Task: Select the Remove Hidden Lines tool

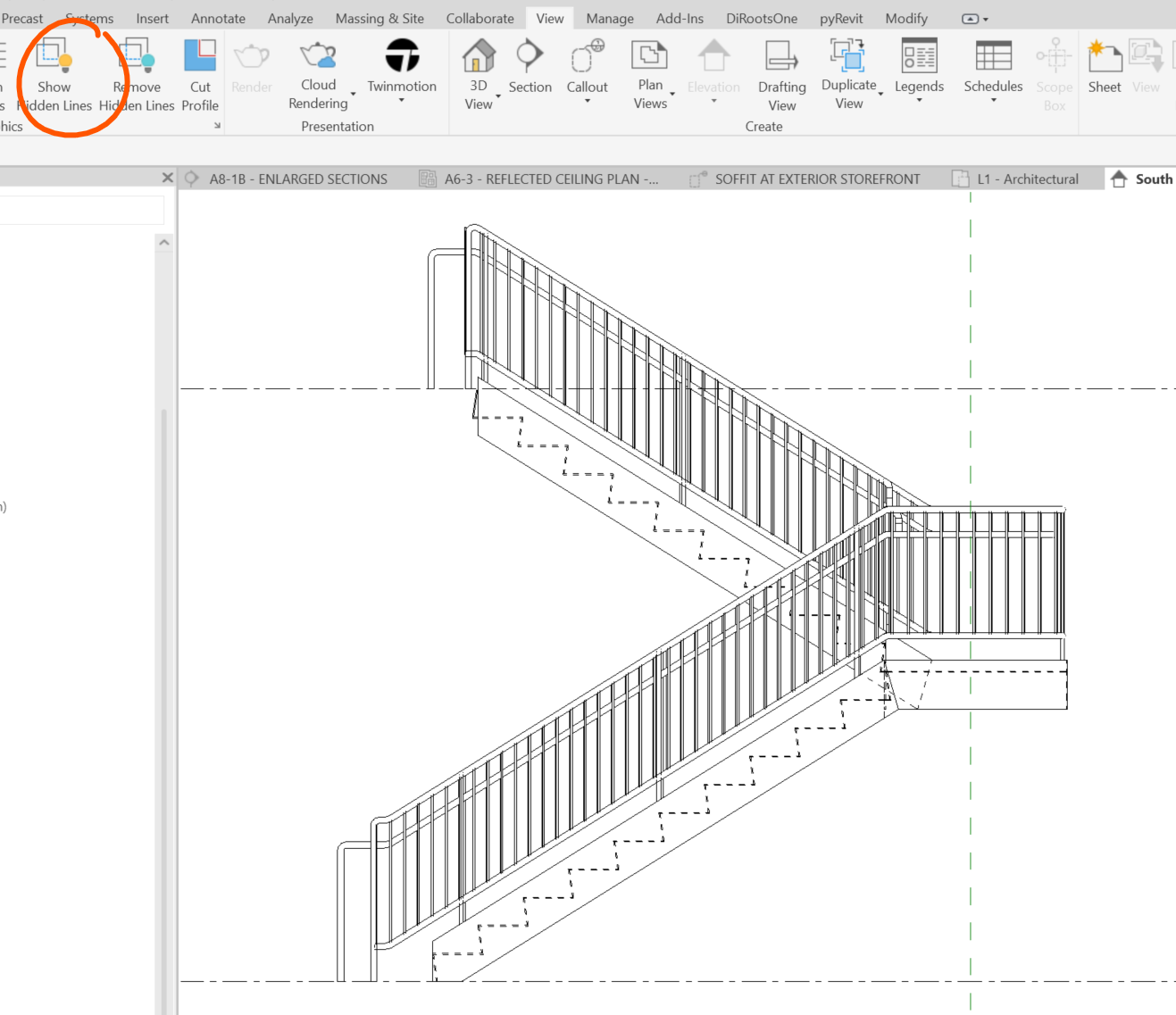Action: pos(136,71)
